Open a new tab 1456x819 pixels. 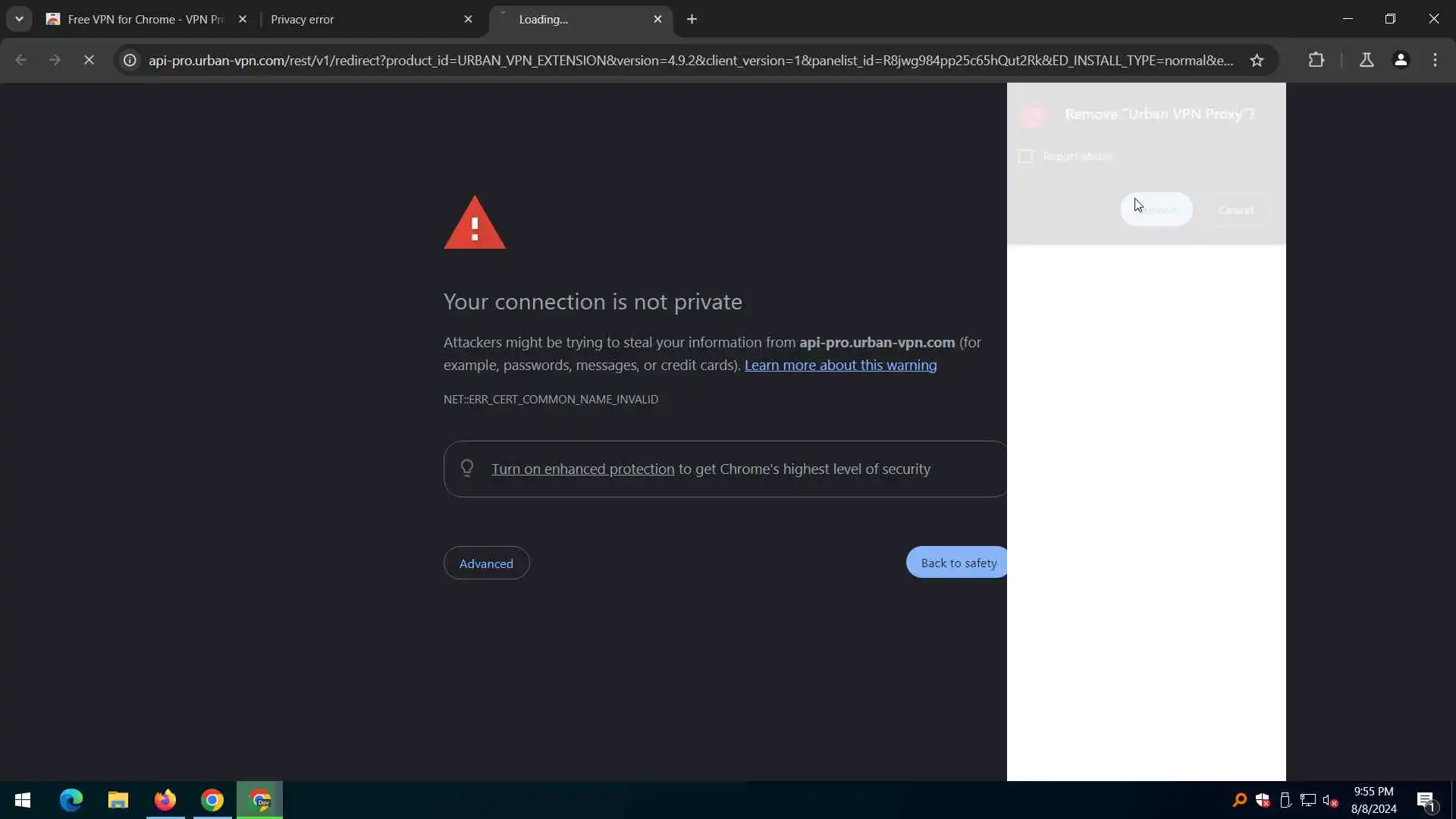click(692, 19)
